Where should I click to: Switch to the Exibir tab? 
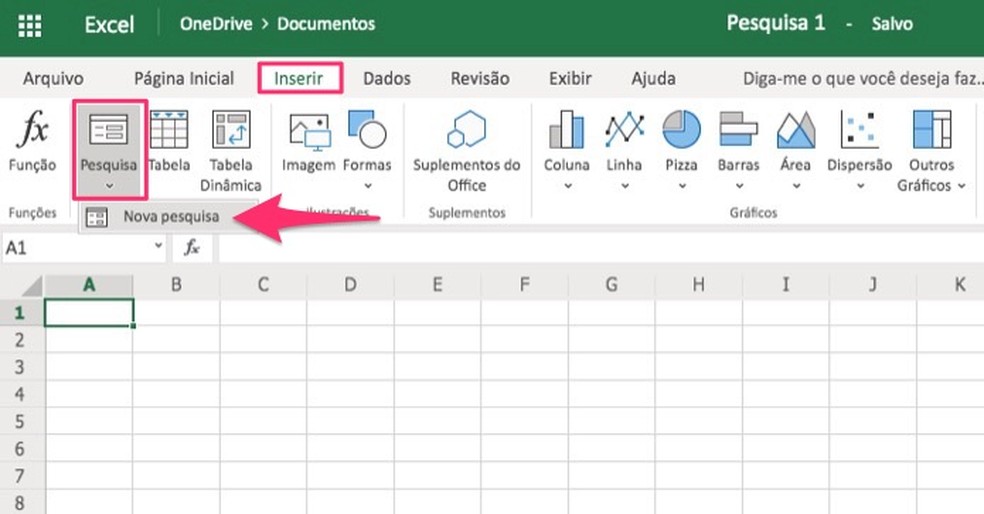click(x=570, y=78)
